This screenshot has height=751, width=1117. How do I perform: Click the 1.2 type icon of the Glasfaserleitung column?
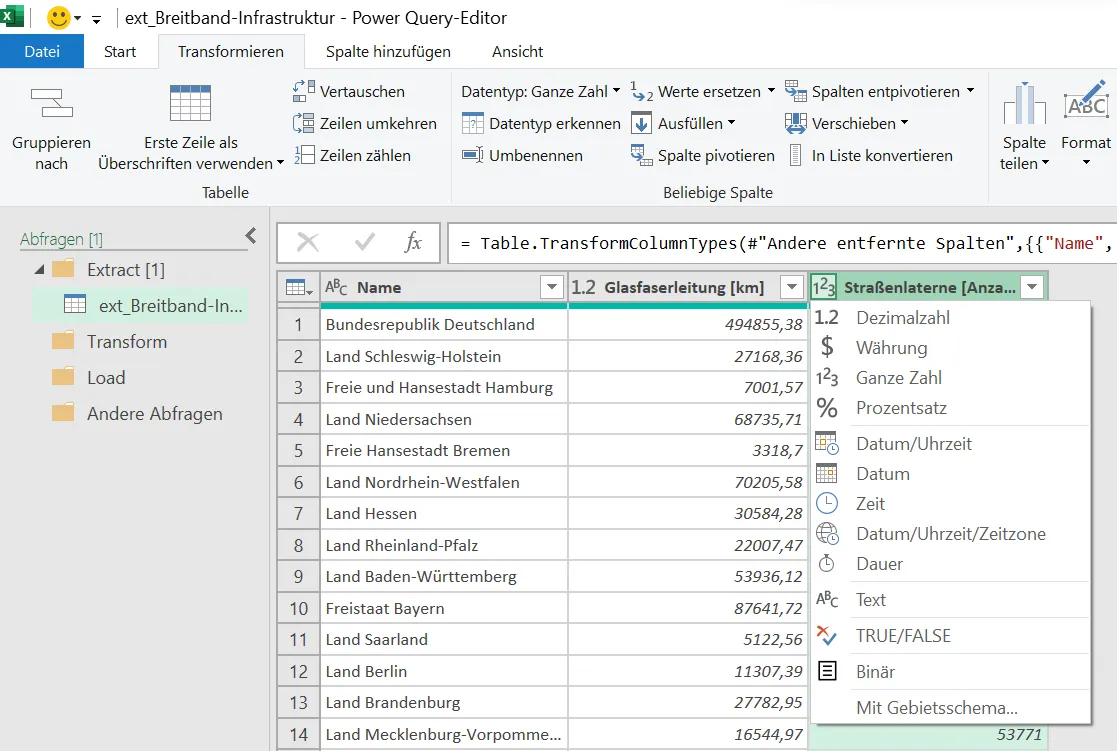click(583, 287)
